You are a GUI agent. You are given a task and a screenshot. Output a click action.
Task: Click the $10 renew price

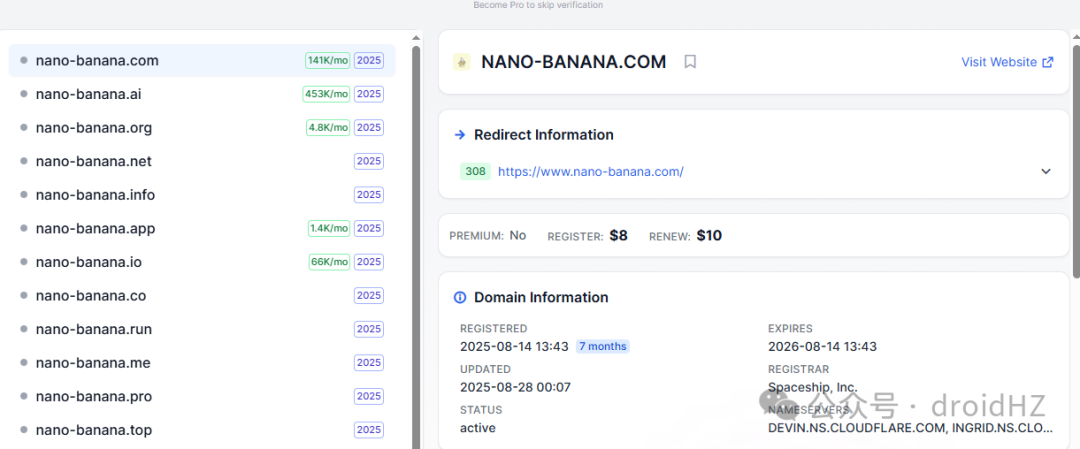pyautogui.click(x=709, y=236)
